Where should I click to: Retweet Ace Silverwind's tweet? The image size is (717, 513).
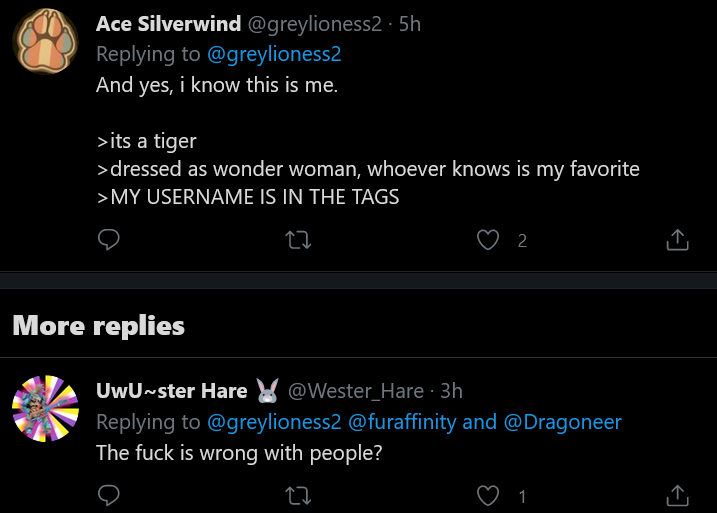(298, 240)
